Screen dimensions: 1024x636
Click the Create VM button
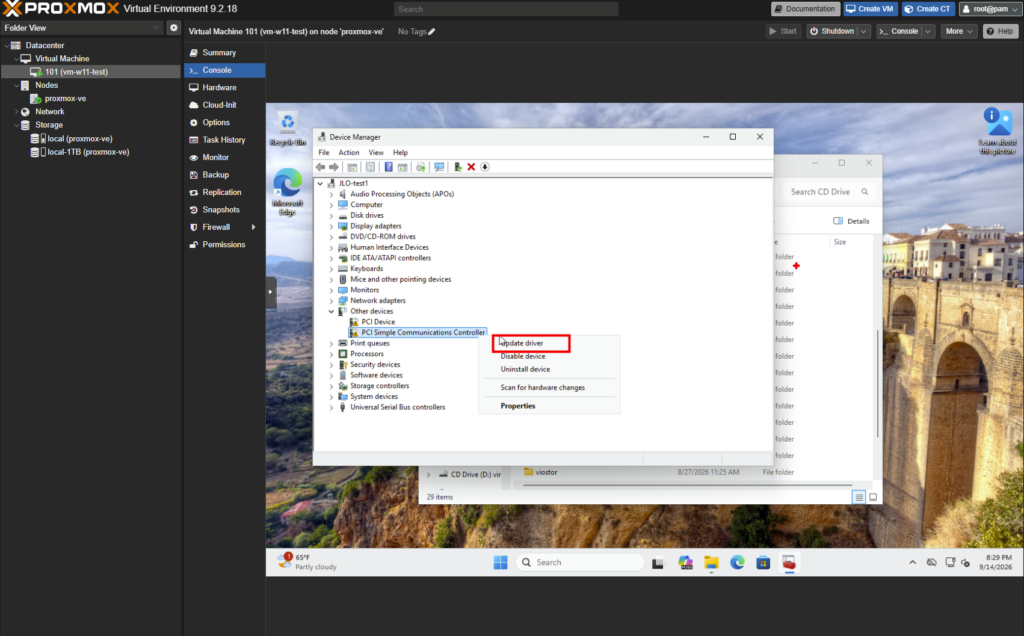(x=869, y=9)
